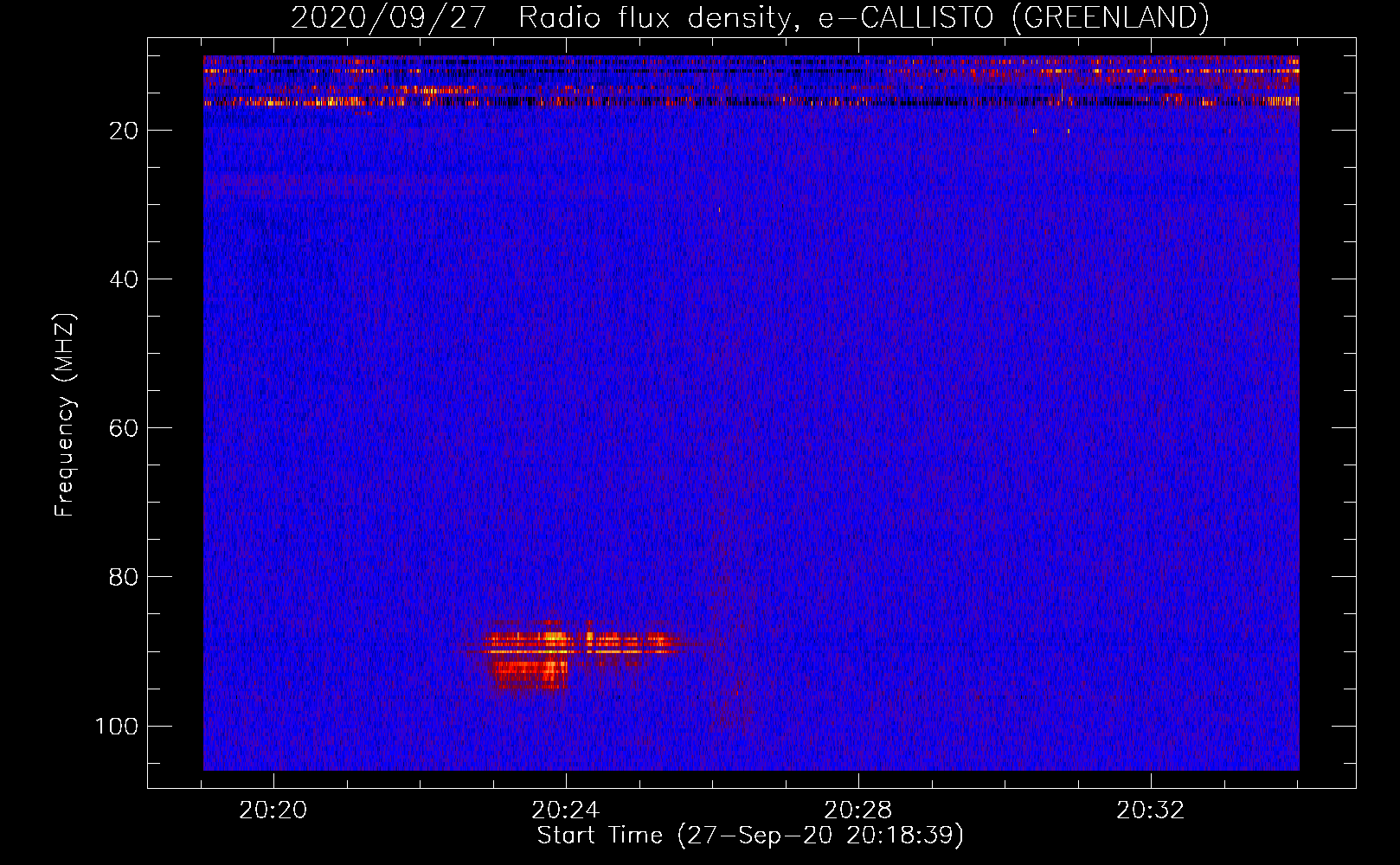
Task: Click the '20:24' time tick label
Action: point(566,811)
